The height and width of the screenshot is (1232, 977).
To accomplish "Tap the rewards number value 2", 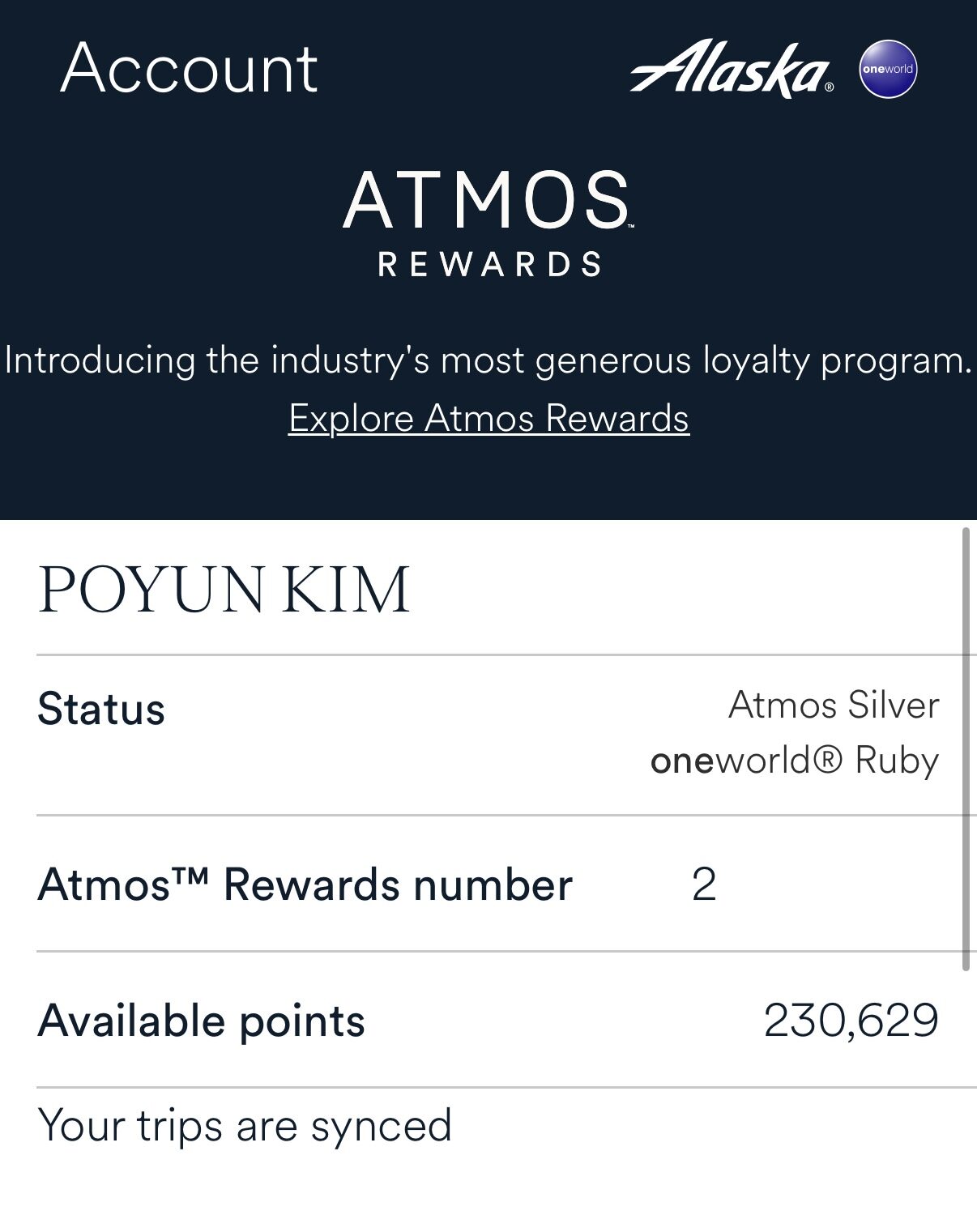I will tap(703, 885).
